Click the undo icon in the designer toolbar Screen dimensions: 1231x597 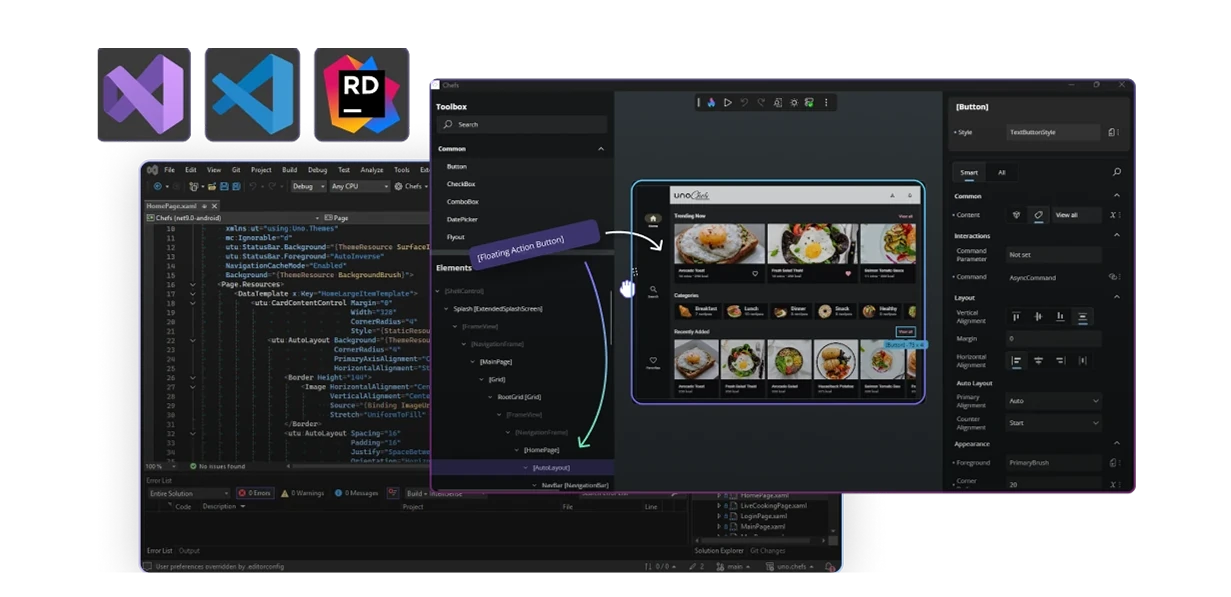point(745,102)
